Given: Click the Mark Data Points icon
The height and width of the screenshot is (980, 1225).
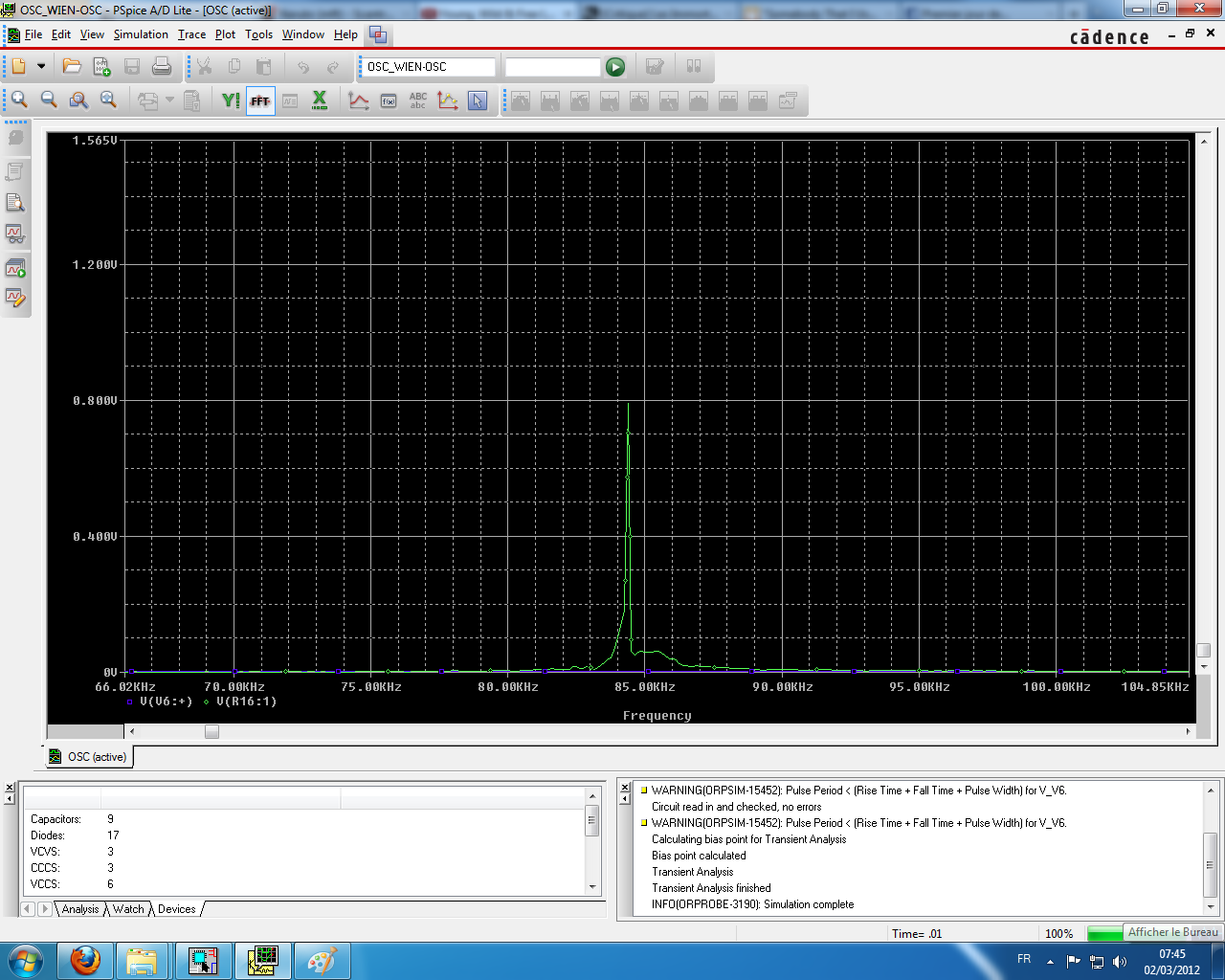Looking at the screenshot, I should coord(448,100).
